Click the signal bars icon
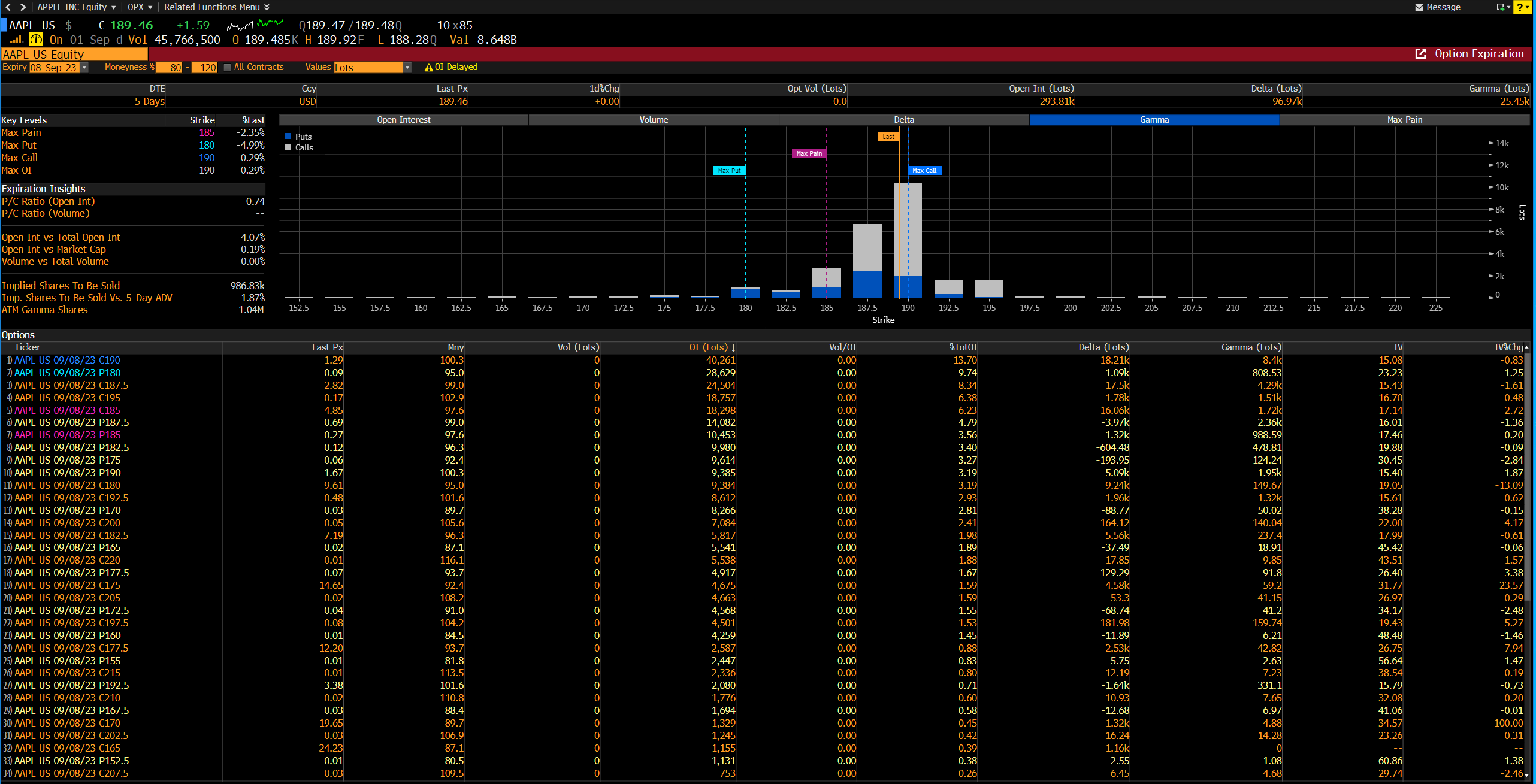 (16, 40)
